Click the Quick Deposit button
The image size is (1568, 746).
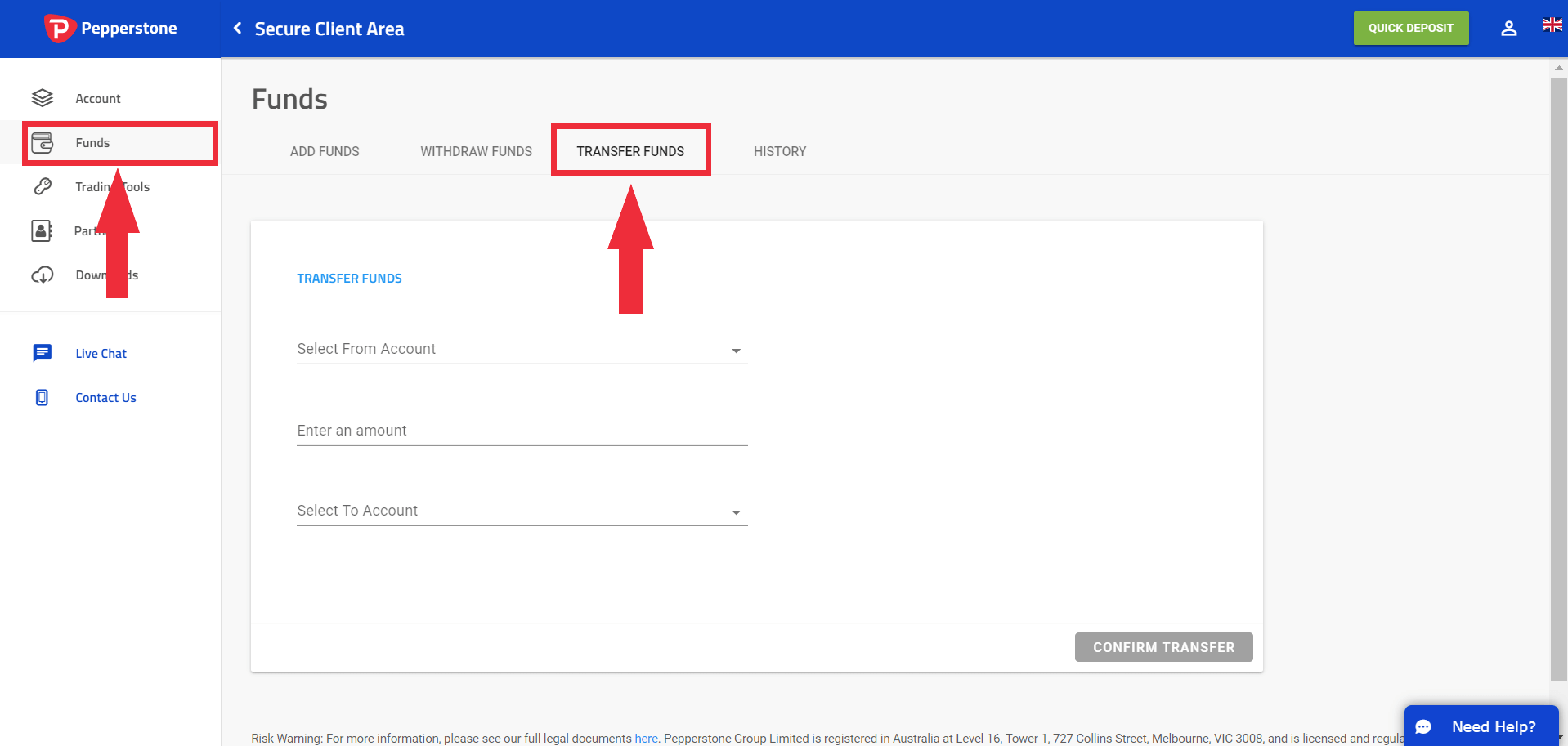[x=1411, y=28]
